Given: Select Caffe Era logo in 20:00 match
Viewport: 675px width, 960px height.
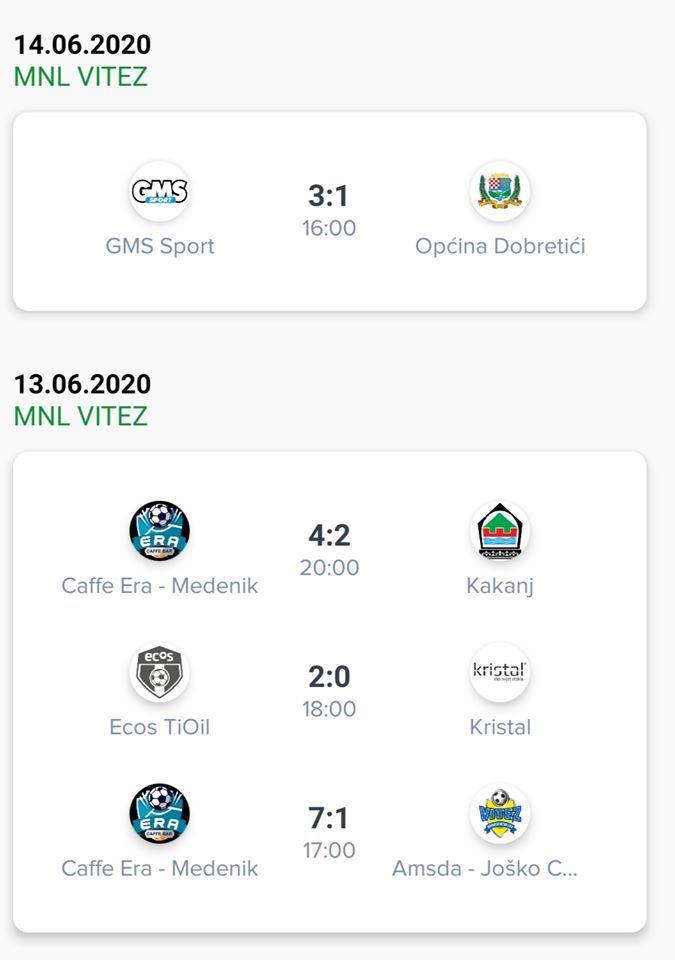Looking at the screenshot, I should 159,531.
